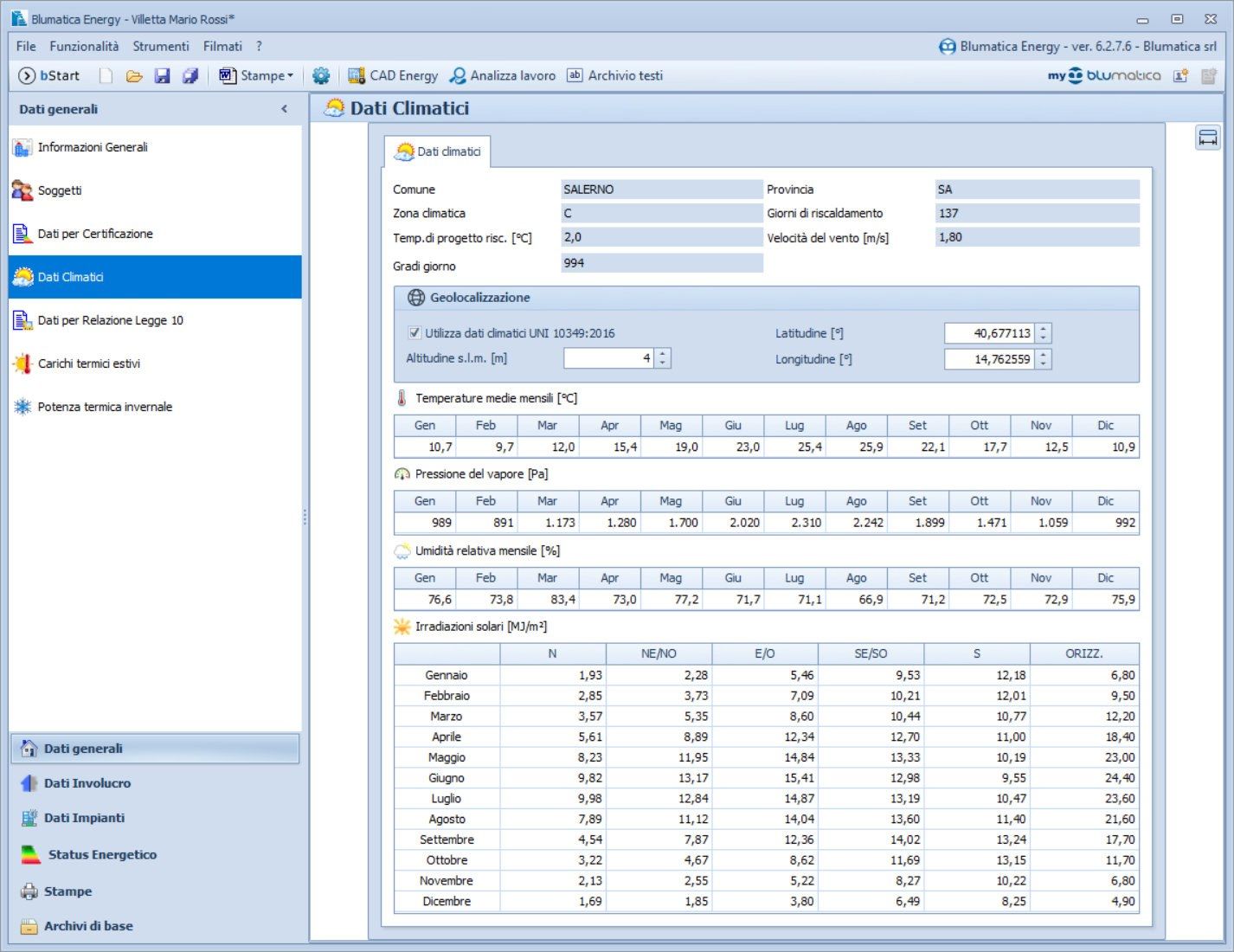The image size is (1234, 952).
Task: Decrease the Altitudine s.l.m. value with down arrow
Action: [663, 363]
